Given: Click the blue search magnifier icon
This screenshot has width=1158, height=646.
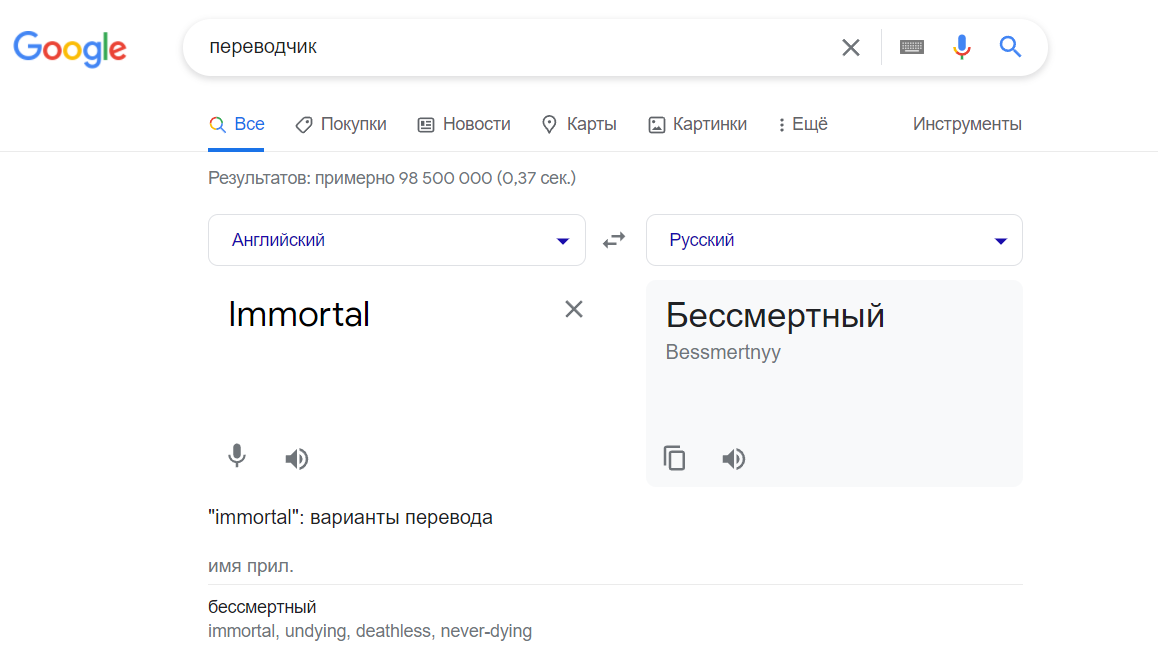Looking at the screenshot, I should [1010, 47].
